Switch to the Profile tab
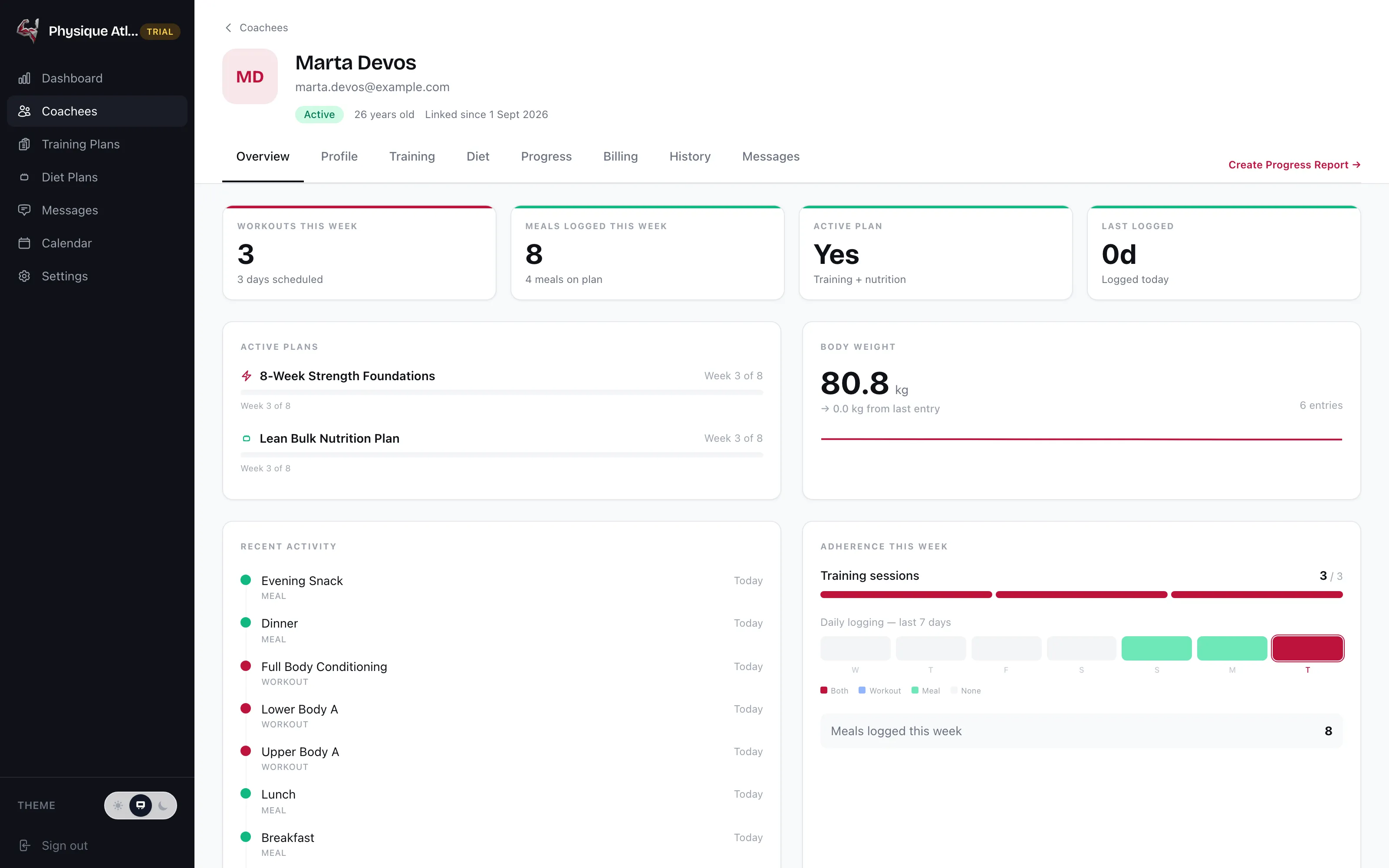The height and width of the screenshot is (868, 1389). click(x=339, y=157)
